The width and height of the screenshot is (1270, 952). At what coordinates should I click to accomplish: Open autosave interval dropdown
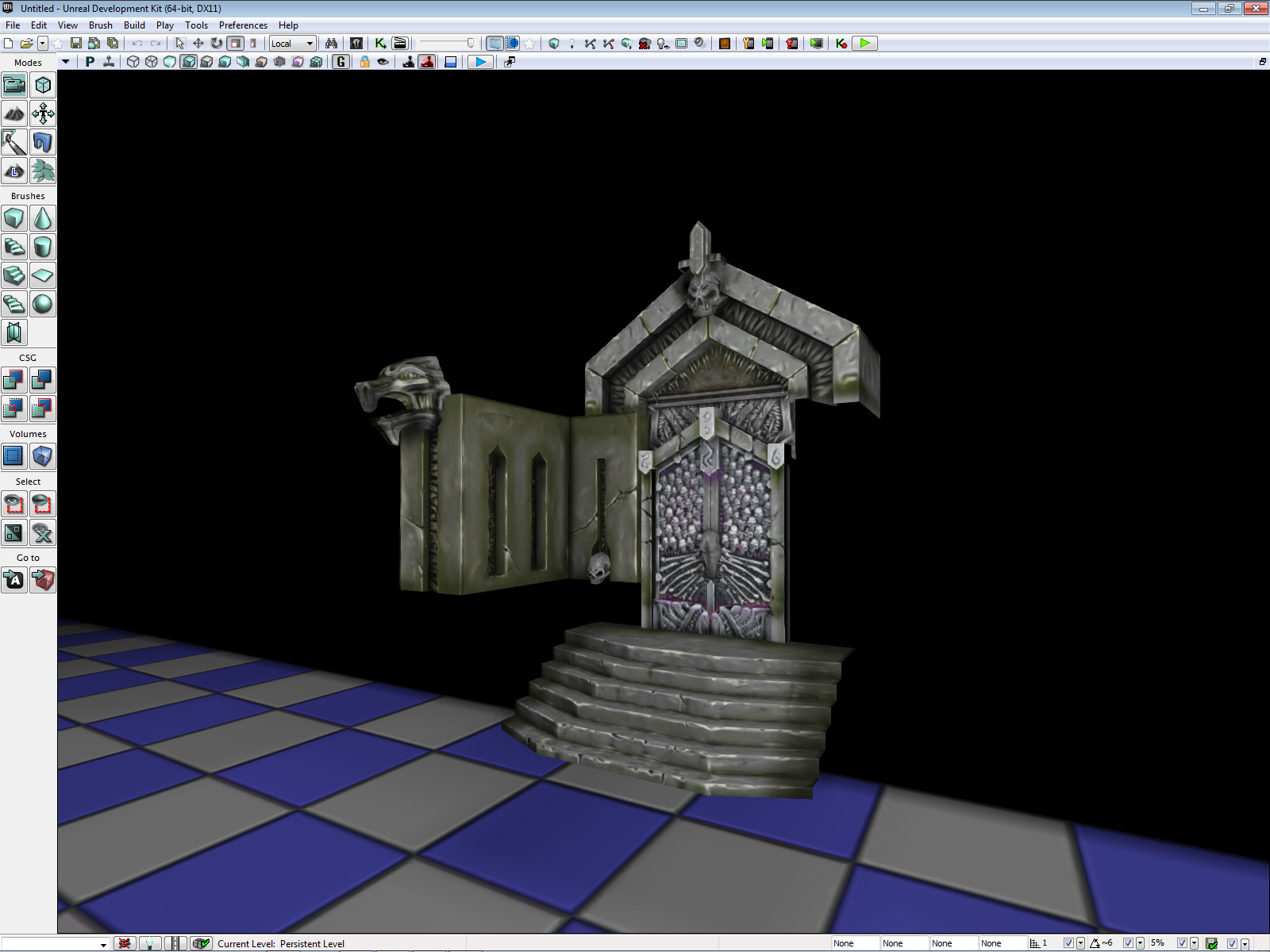1244,943
